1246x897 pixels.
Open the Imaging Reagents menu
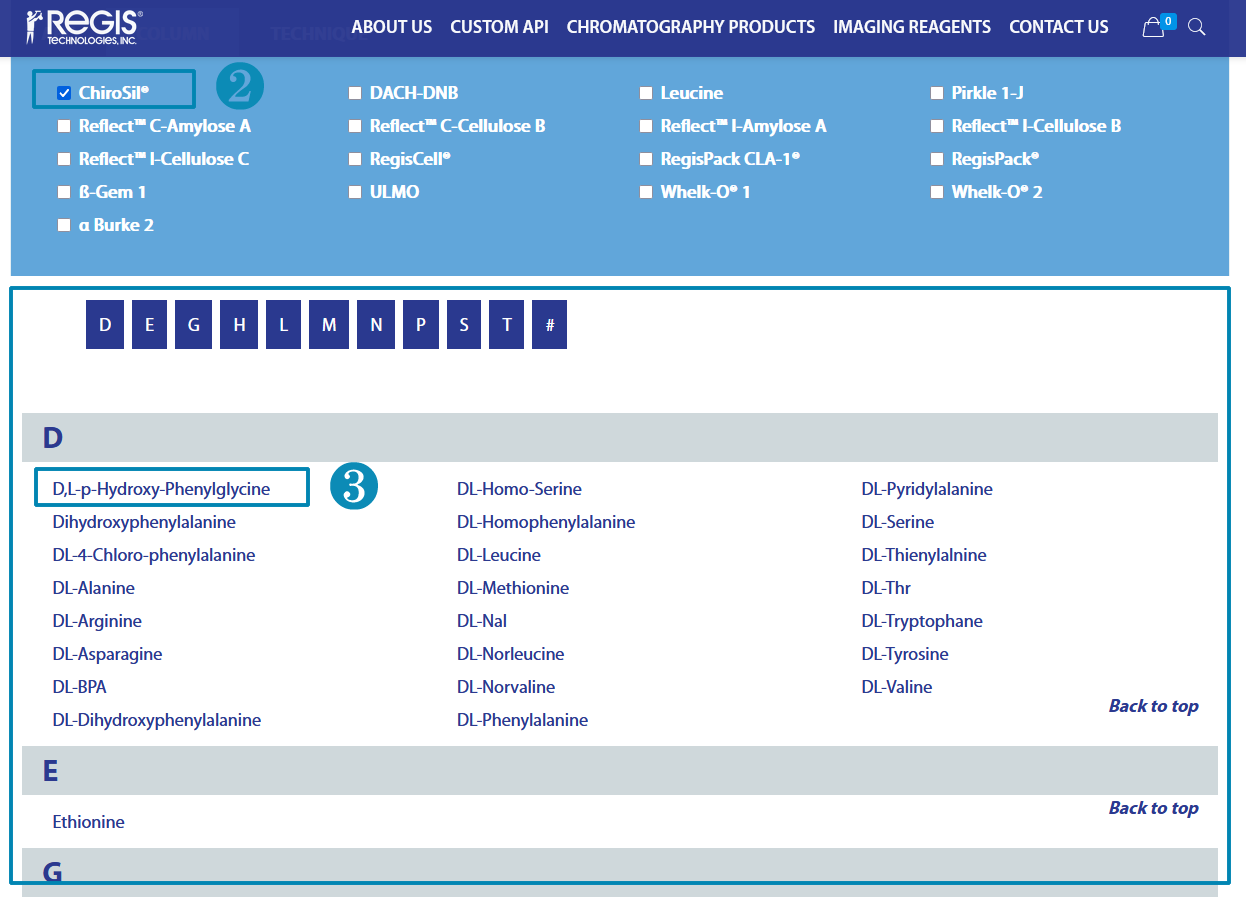click(912, 27)
